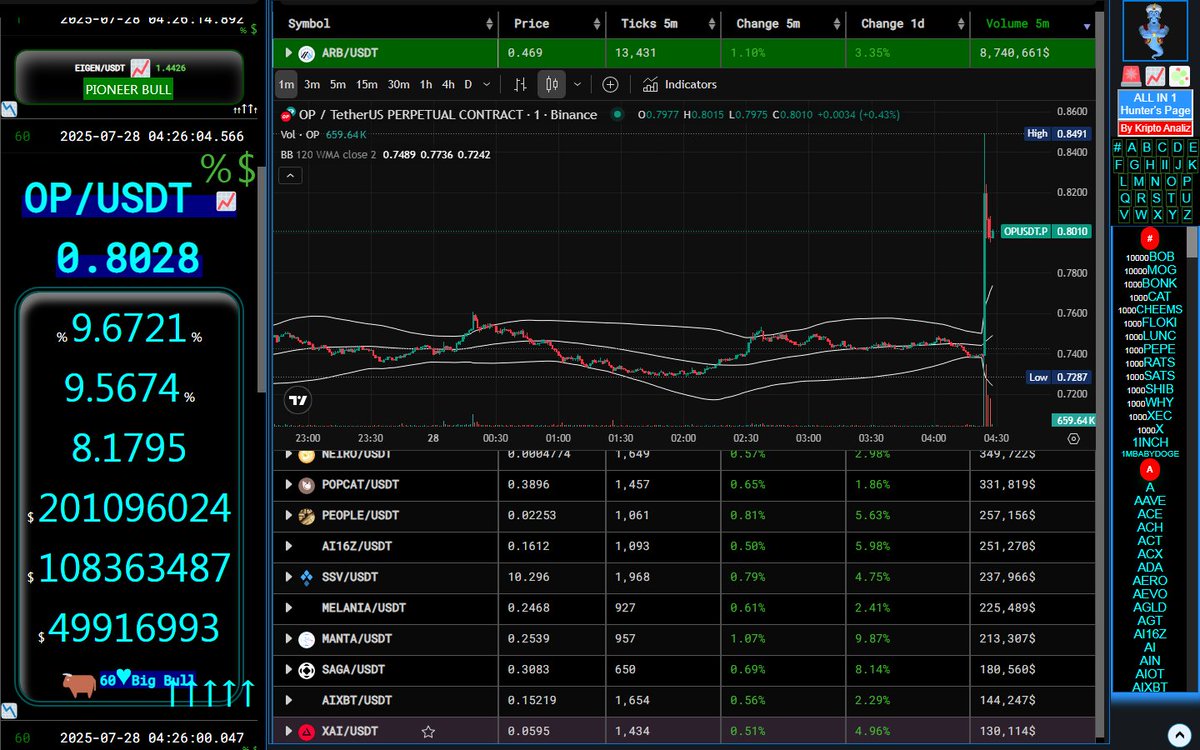Image resolution: width=1200 pixels, height=750 pixels.
Task: Sort table by Change 5m column
Action: coord(783,23)
